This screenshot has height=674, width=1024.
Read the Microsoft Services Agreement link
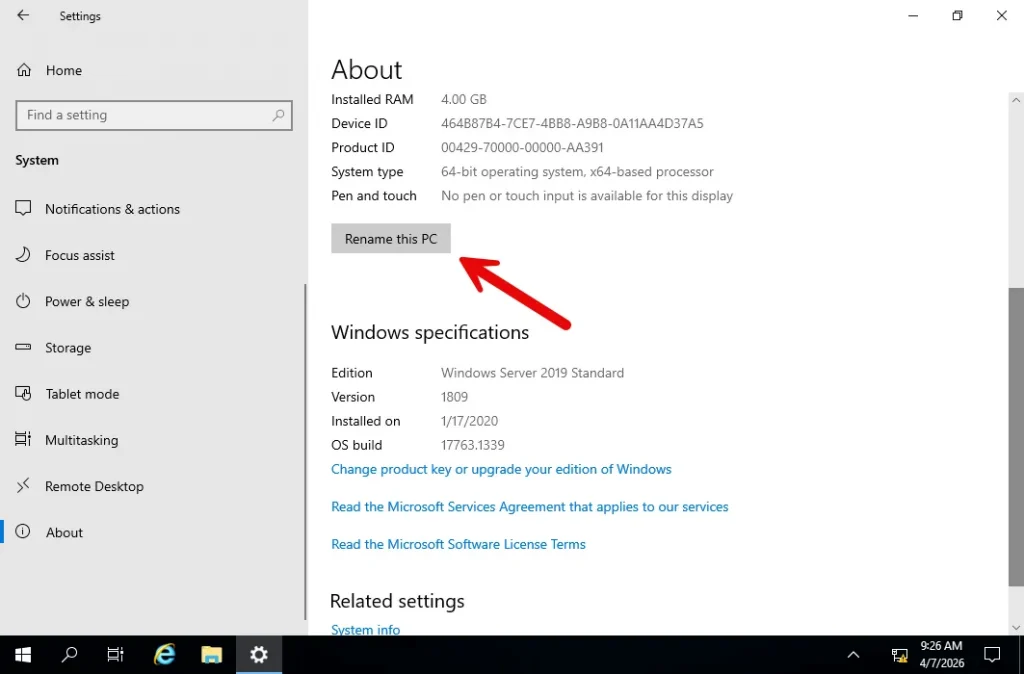tap(529, 507)
